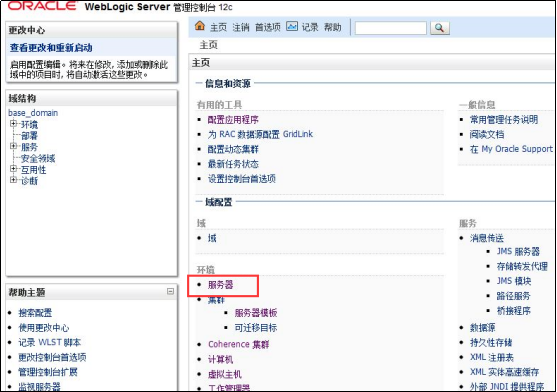Click the 域 link under 域配置
This screenshot has height=392, width=557.
212,238
